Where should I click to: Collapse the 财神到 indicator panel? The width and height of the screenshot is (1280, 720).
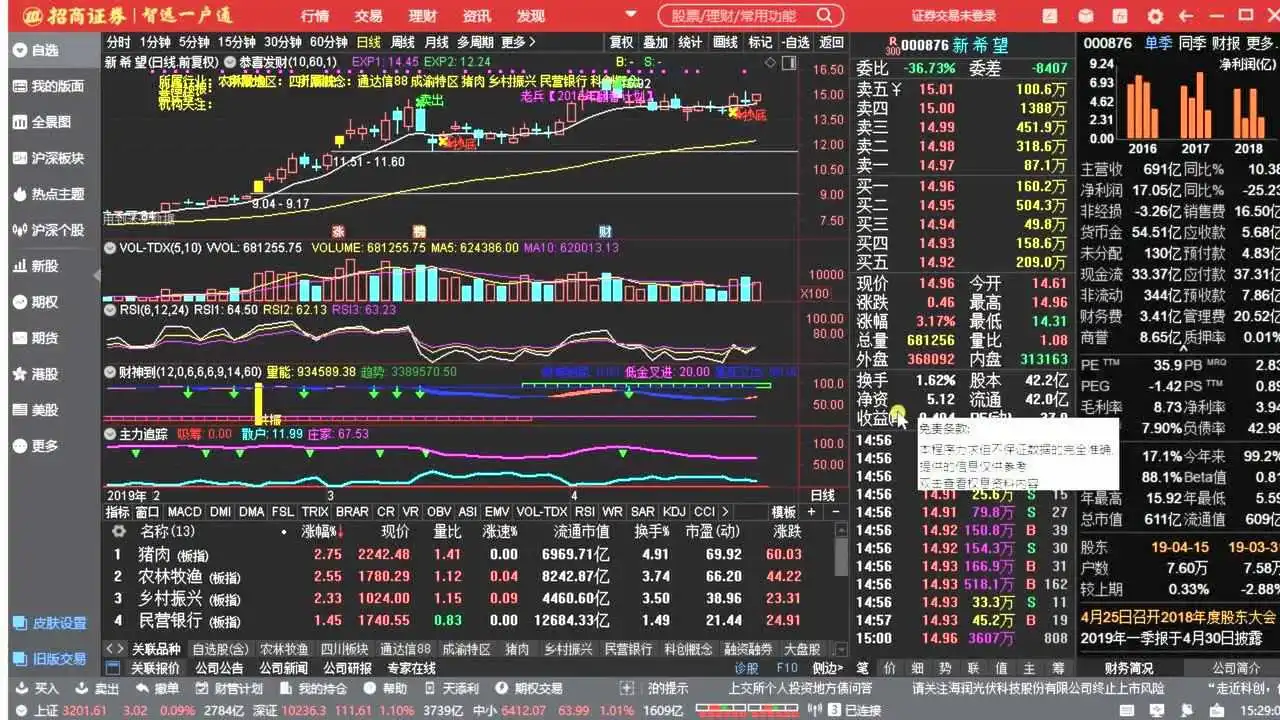tap(110, 372)
